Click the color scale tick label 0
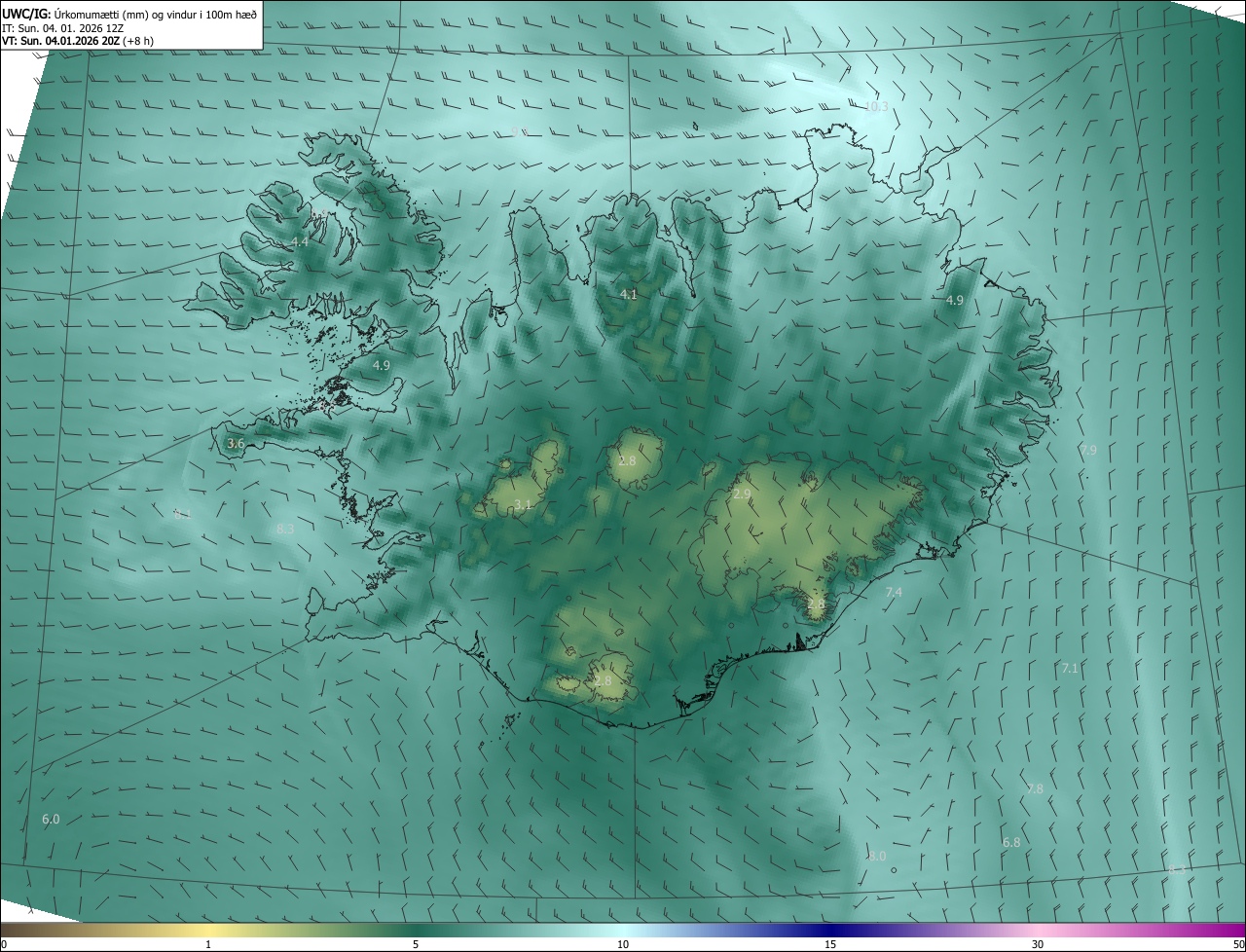The width and height of the screenshot is (1246, 952). tap(3, 944)
